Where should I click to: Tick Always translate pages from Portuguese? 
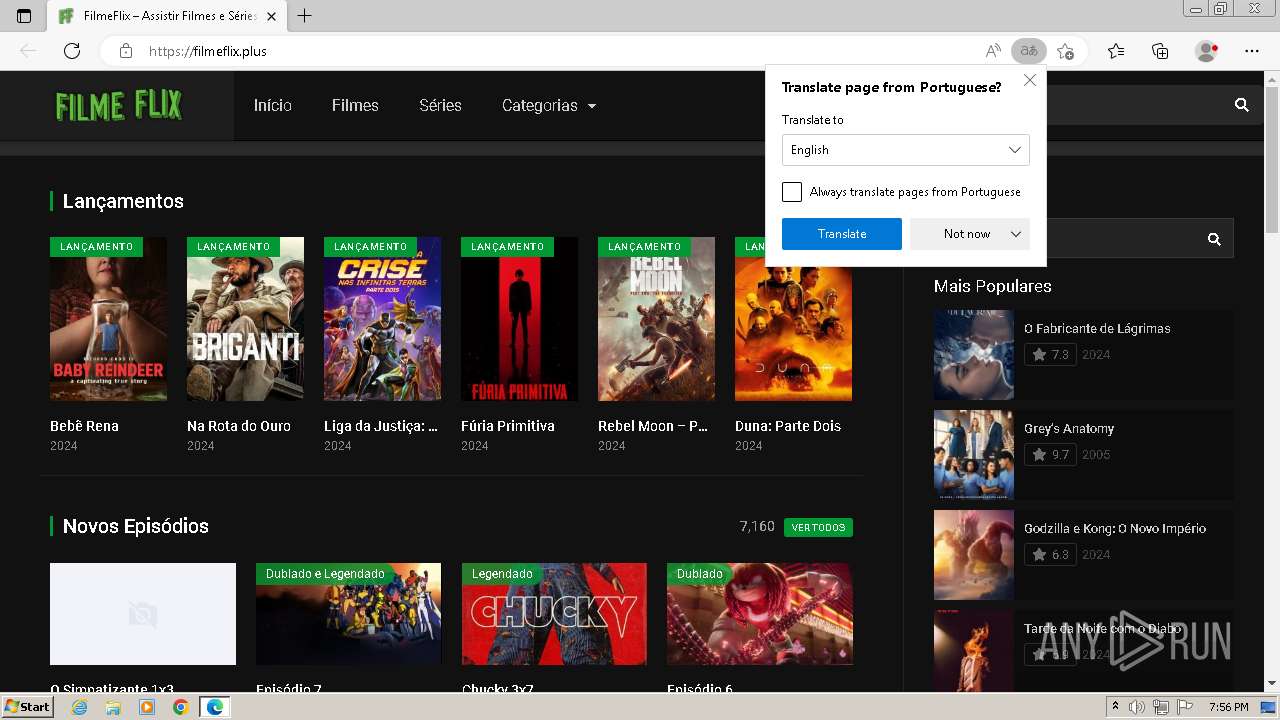pos(792,192)
